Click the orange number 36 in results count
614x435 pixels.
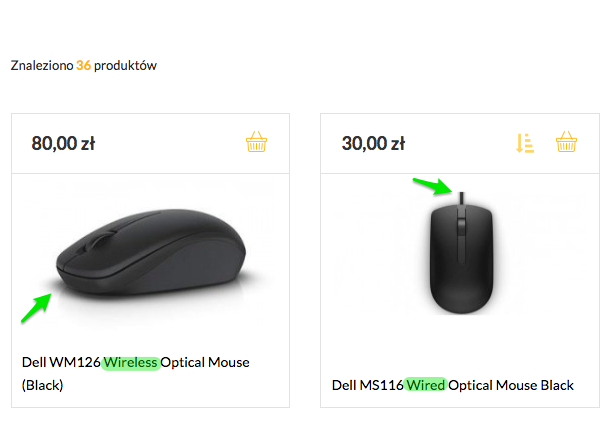click(x=83, y=65)
